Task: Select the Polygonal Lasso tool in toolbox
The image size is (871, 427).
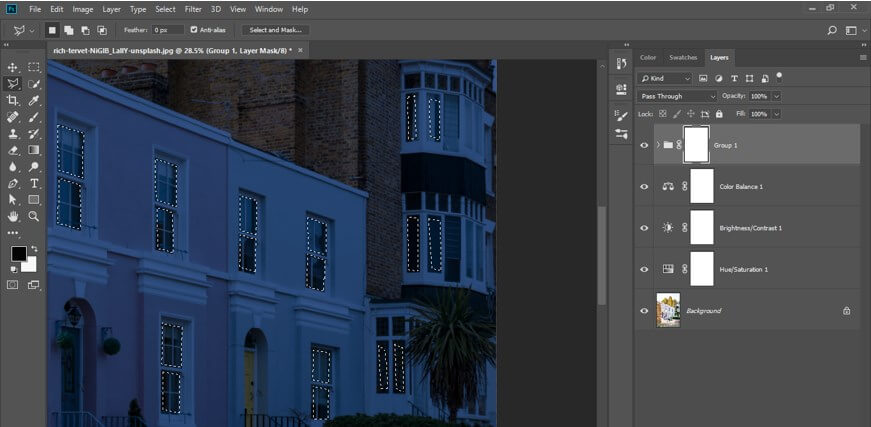Action: tap(12, 84)
